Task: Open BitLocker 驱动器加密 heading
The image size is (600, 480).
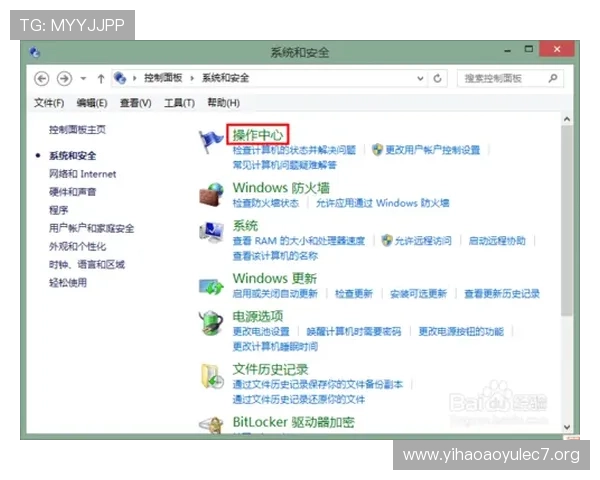Action: [x=293, y=422]
